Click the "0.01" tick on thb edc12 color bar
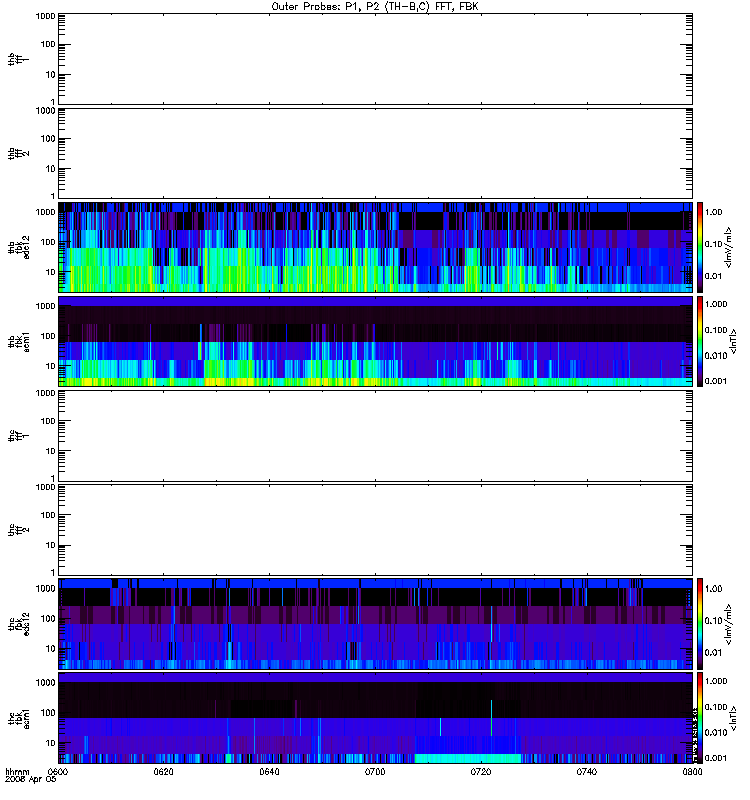The height and width of the screenshot is (800, 750). click(713, 276)
